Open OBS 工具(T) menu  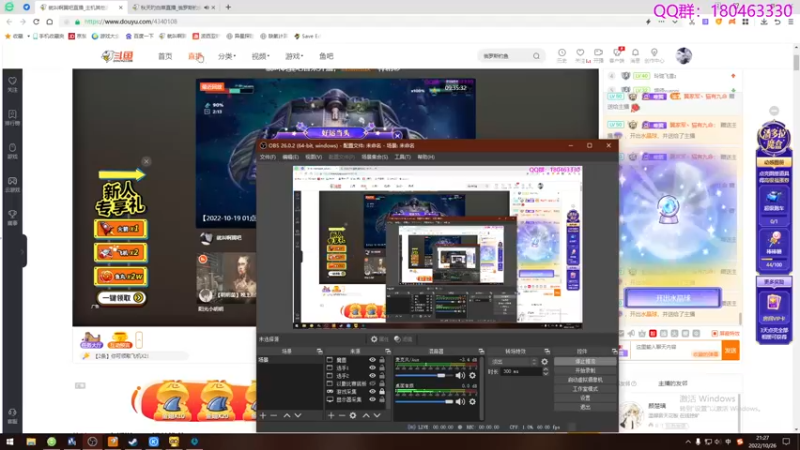(402, 157)
